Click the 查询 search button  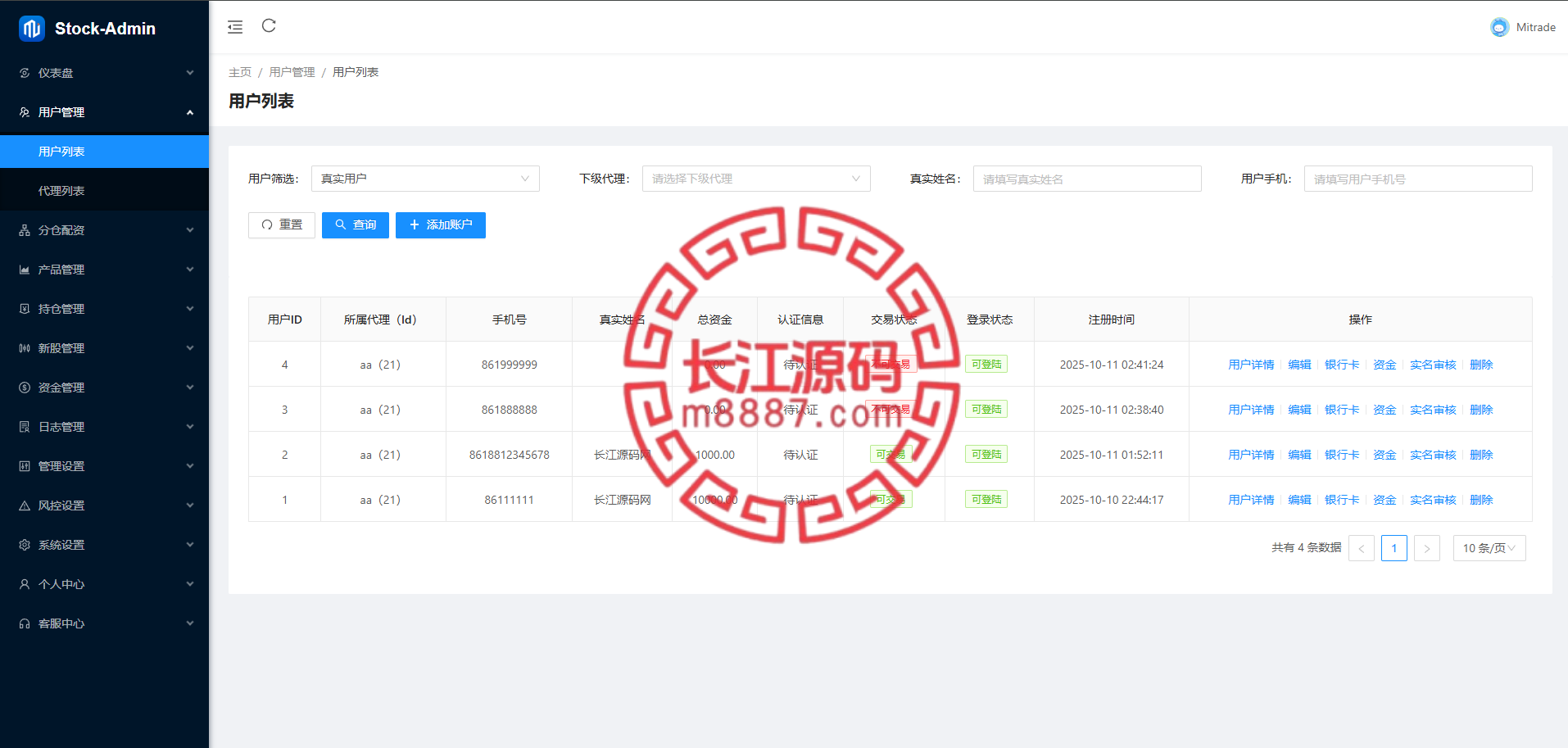coord(356,225)
